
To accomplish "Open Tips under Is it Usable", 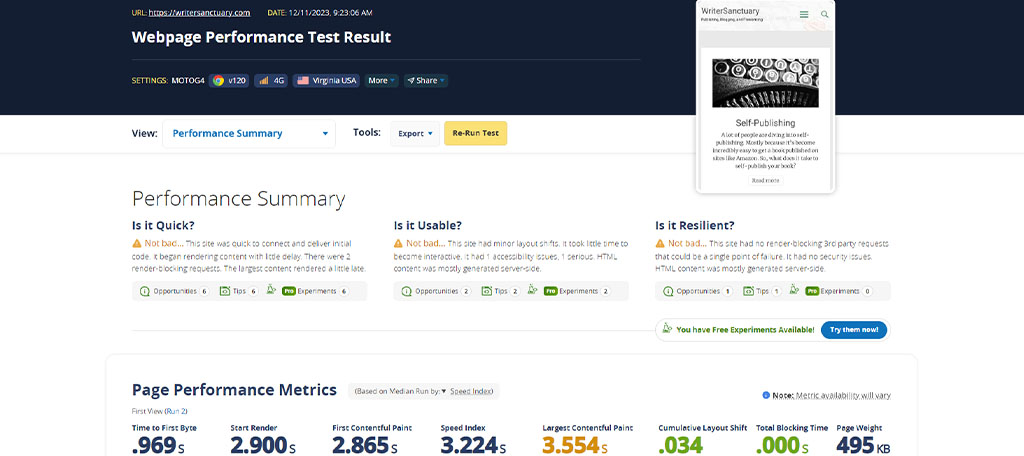I will click(500, 291).
